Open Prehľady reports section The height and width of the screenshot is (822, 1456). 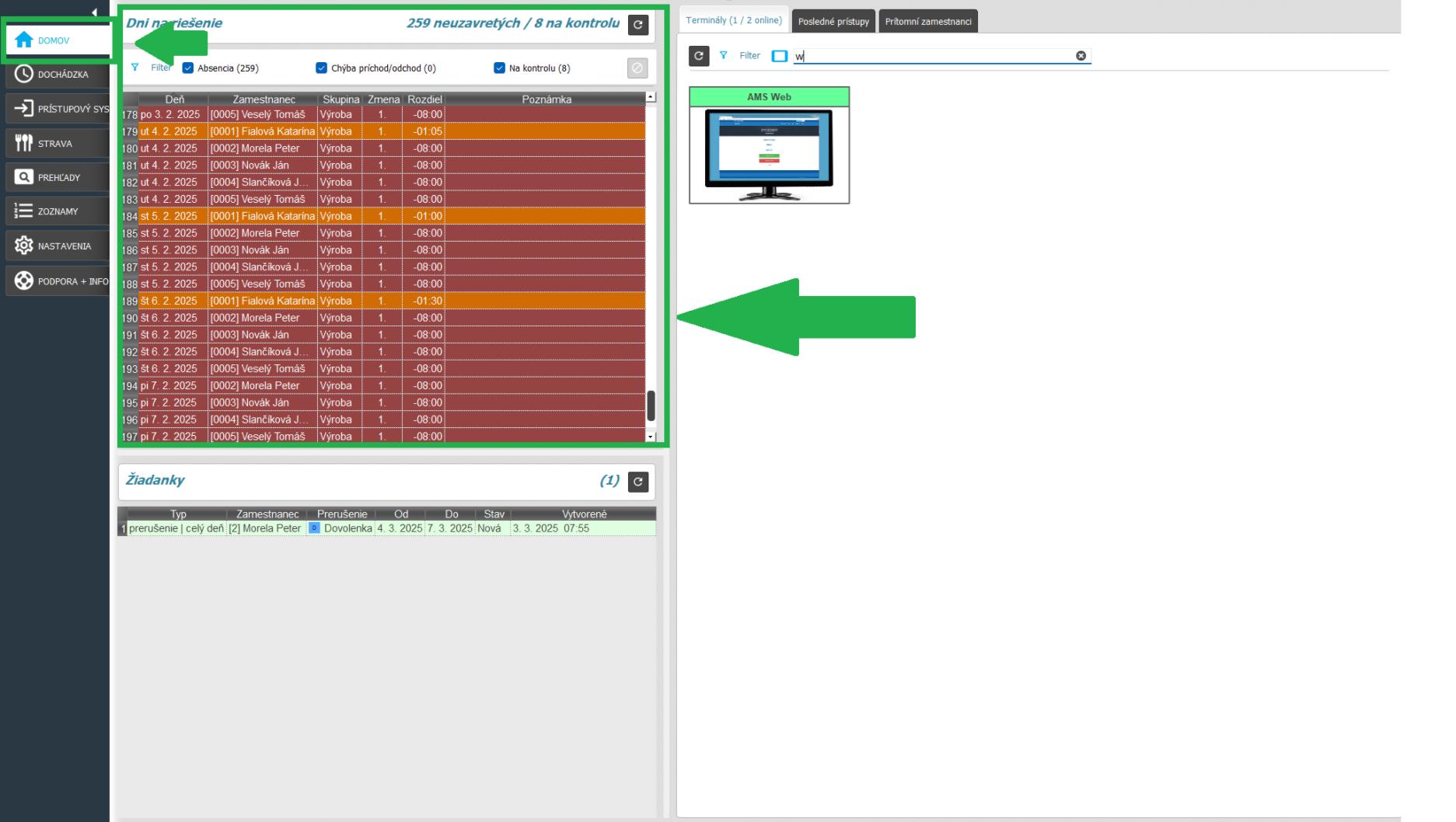click(x=57, y=177)
